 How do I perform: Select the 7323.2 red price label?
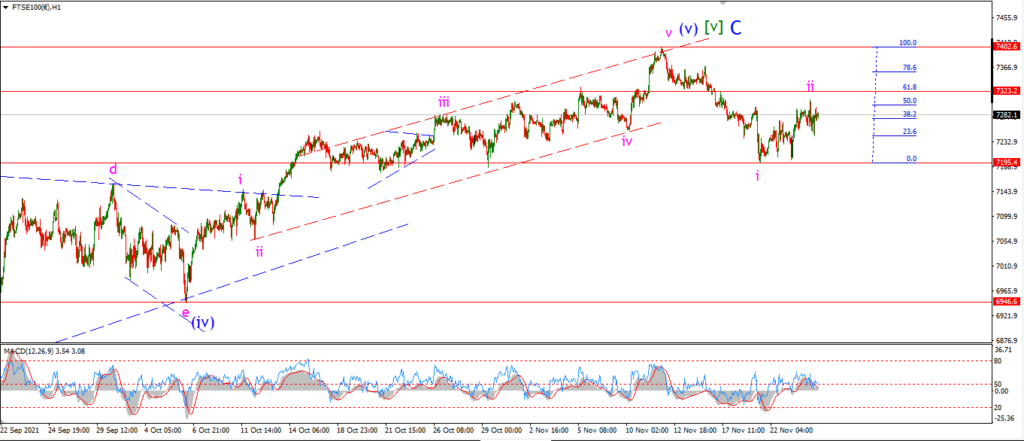tap(1006, 91)
